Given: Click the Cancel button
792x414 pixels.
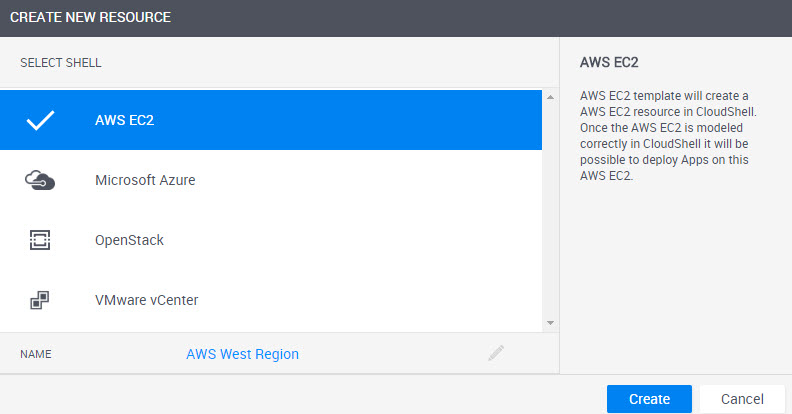Looking at the screenshot, I should (x=742, y=399).
